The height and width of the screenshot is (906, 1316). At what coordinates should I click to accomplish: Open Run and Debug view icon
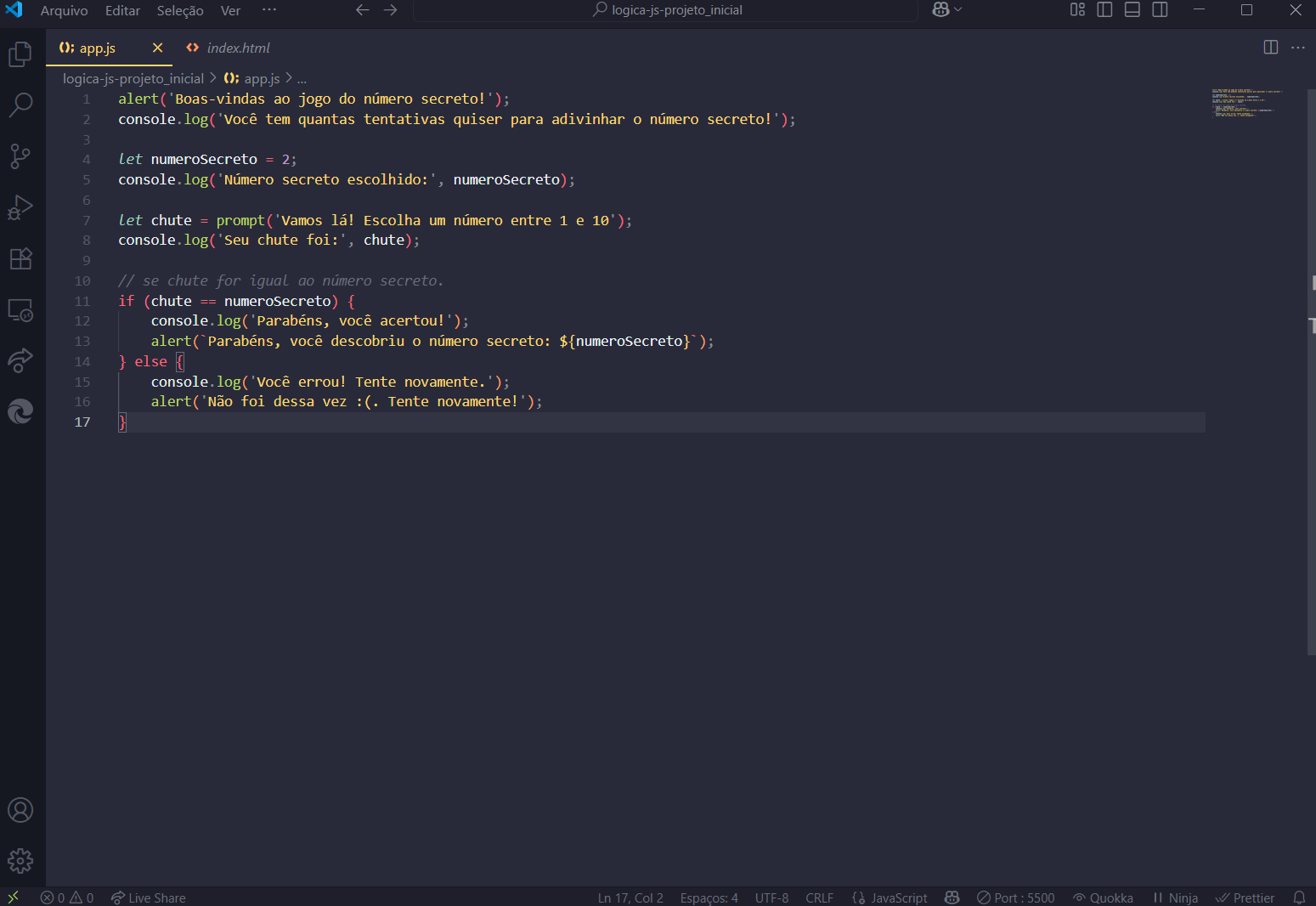coord(20,207)
